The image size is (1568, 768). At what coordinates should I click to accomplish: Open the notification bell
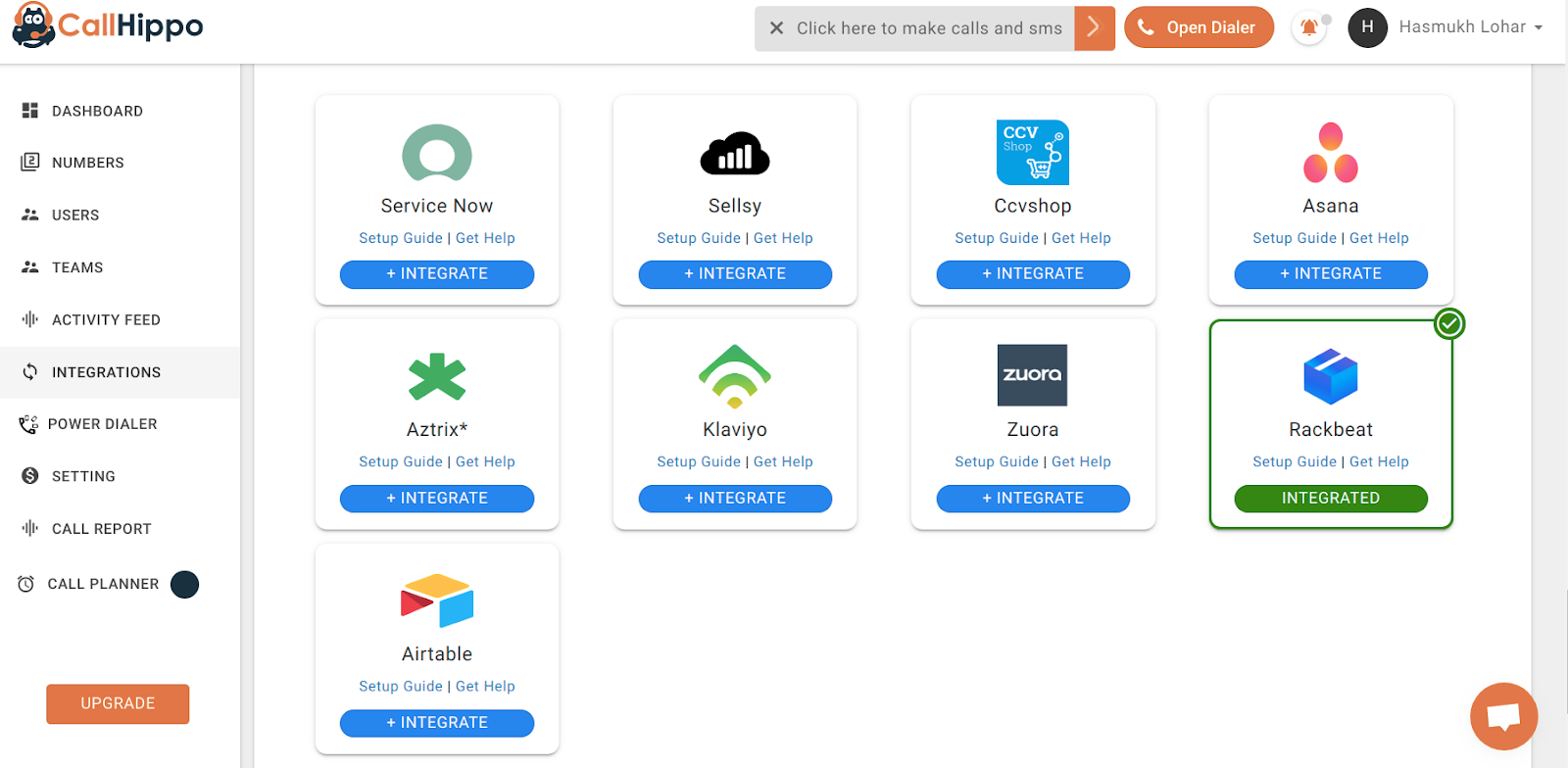click(1309, 27)
